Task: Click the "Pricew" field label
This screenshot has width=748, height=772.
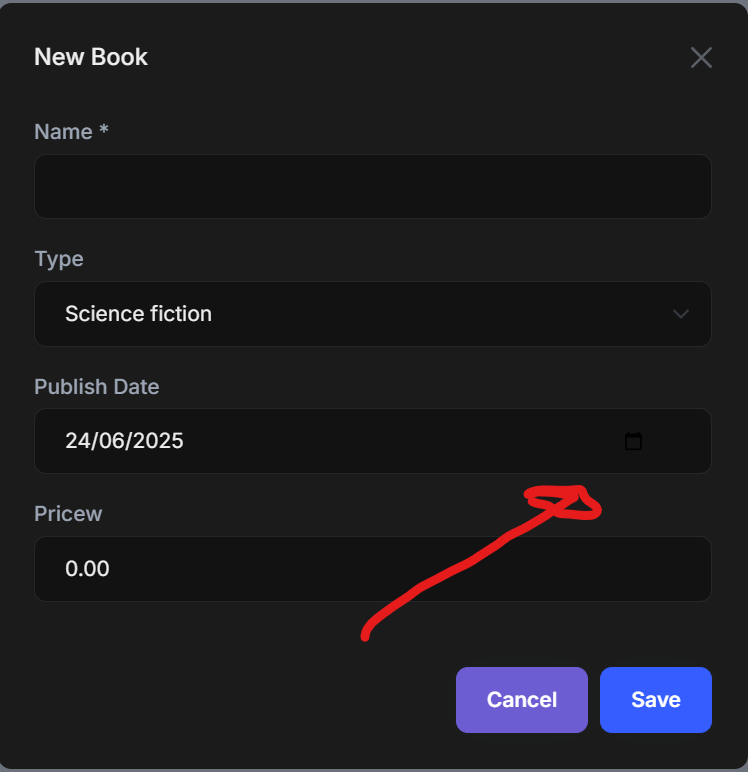Action: click(x=68, y=514)
